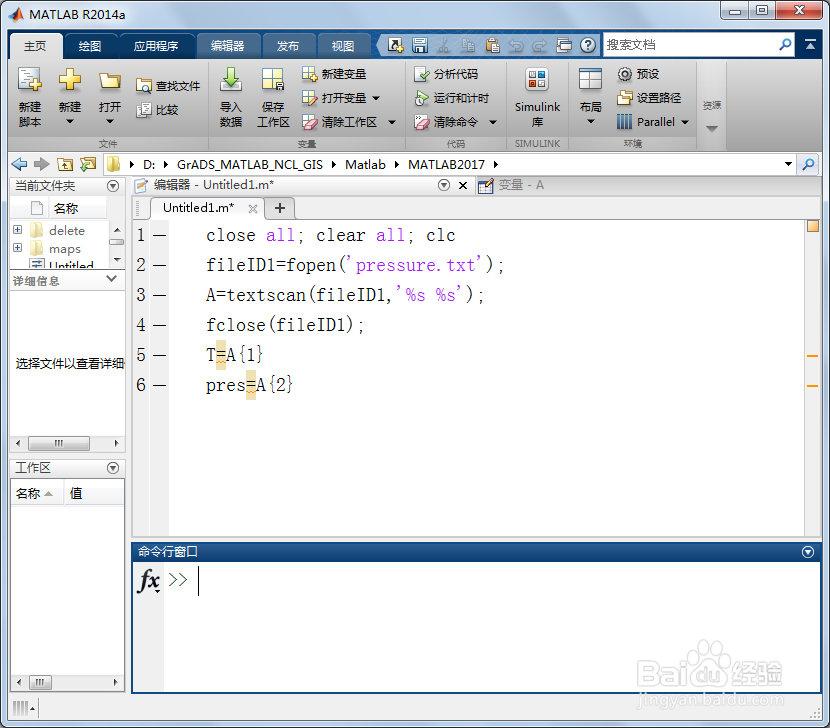Switch to the Publish (发布) tab
Screen dimensions: 830x728
(x=288, y=46)
